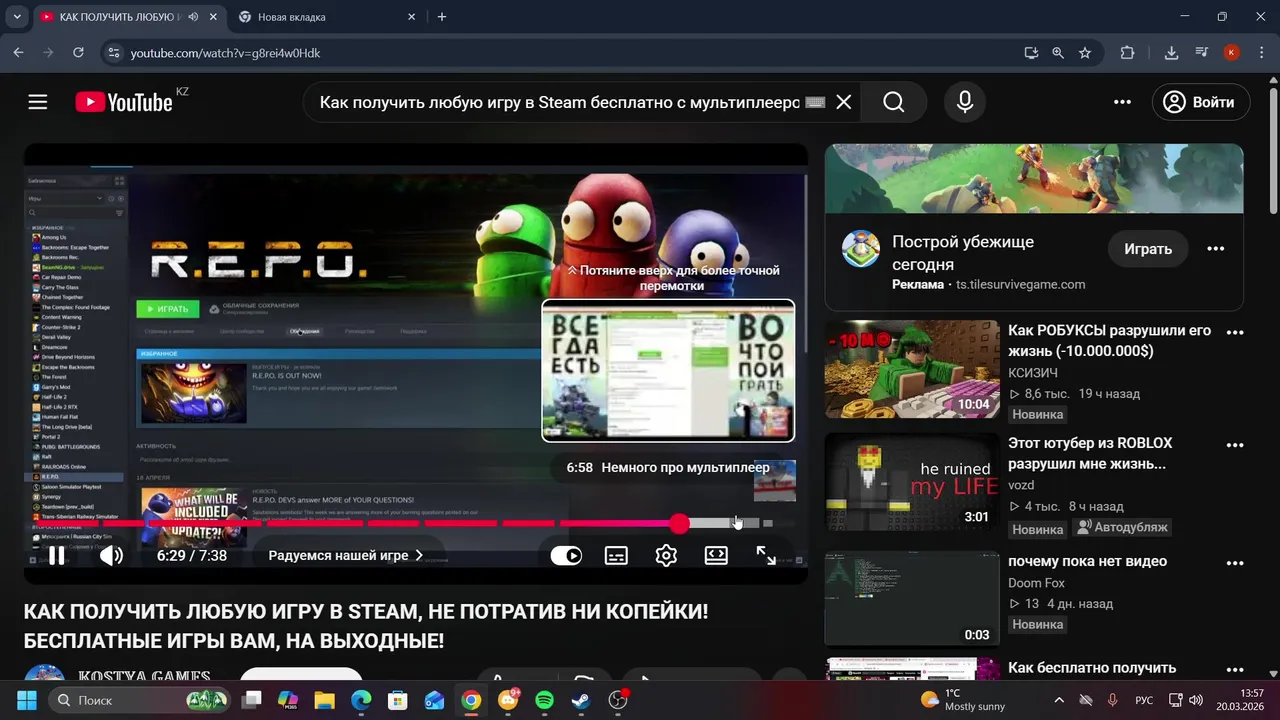The height and width of the screenshot is (720, 1280).
Task: Open more options for 'Этот ютубер из ROBLOX'
Action: tap(1235, 446)
